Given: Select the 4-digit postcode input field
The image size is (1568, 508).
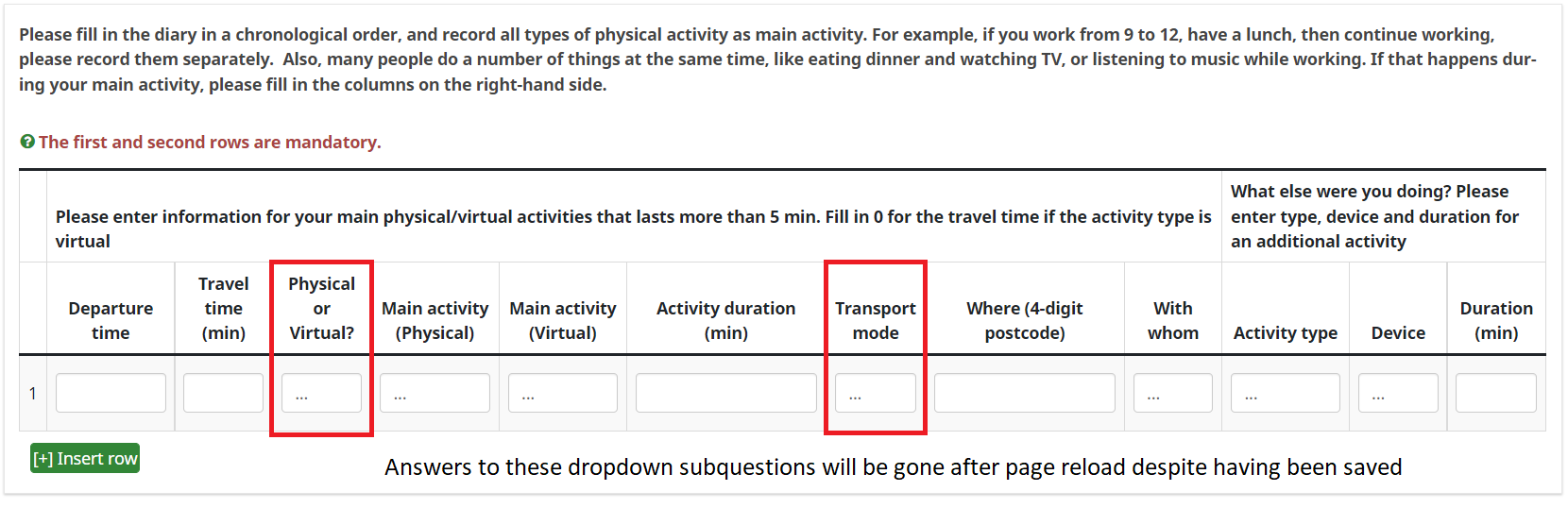Looking at the screenshot, I should 1024,393.
